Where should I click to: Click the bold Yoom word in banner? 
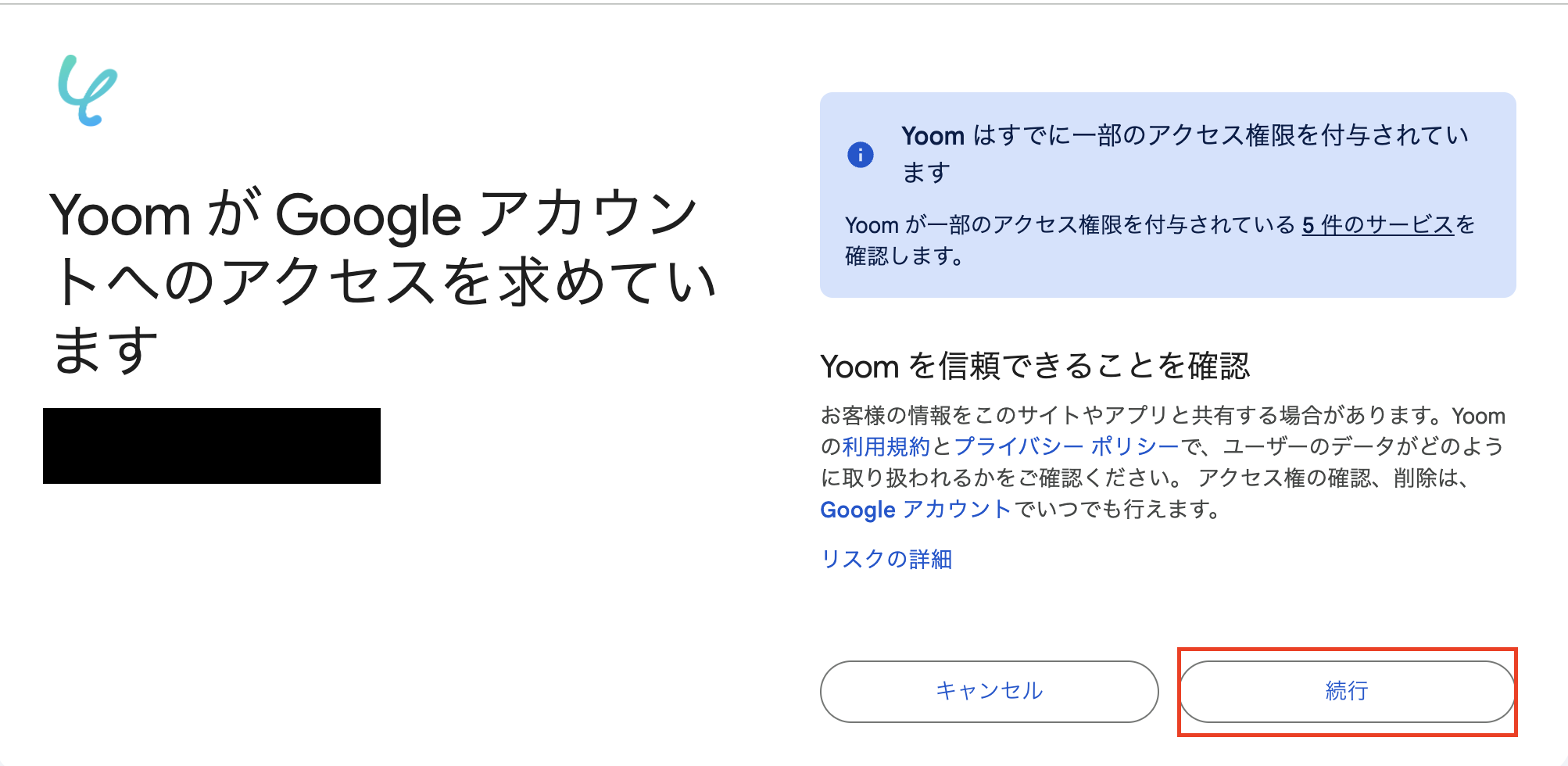933,136
